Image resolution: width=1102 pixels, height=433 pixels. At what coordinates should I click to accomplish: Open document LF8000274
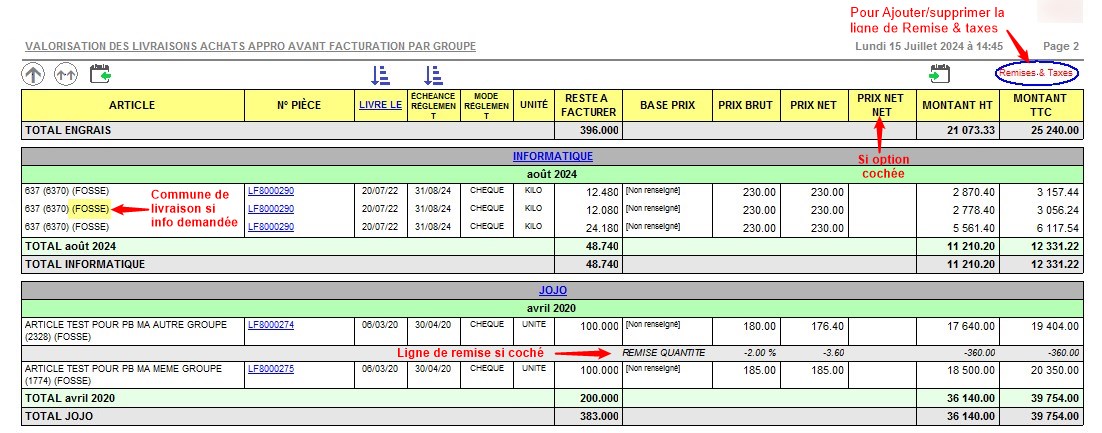[270, 325]
